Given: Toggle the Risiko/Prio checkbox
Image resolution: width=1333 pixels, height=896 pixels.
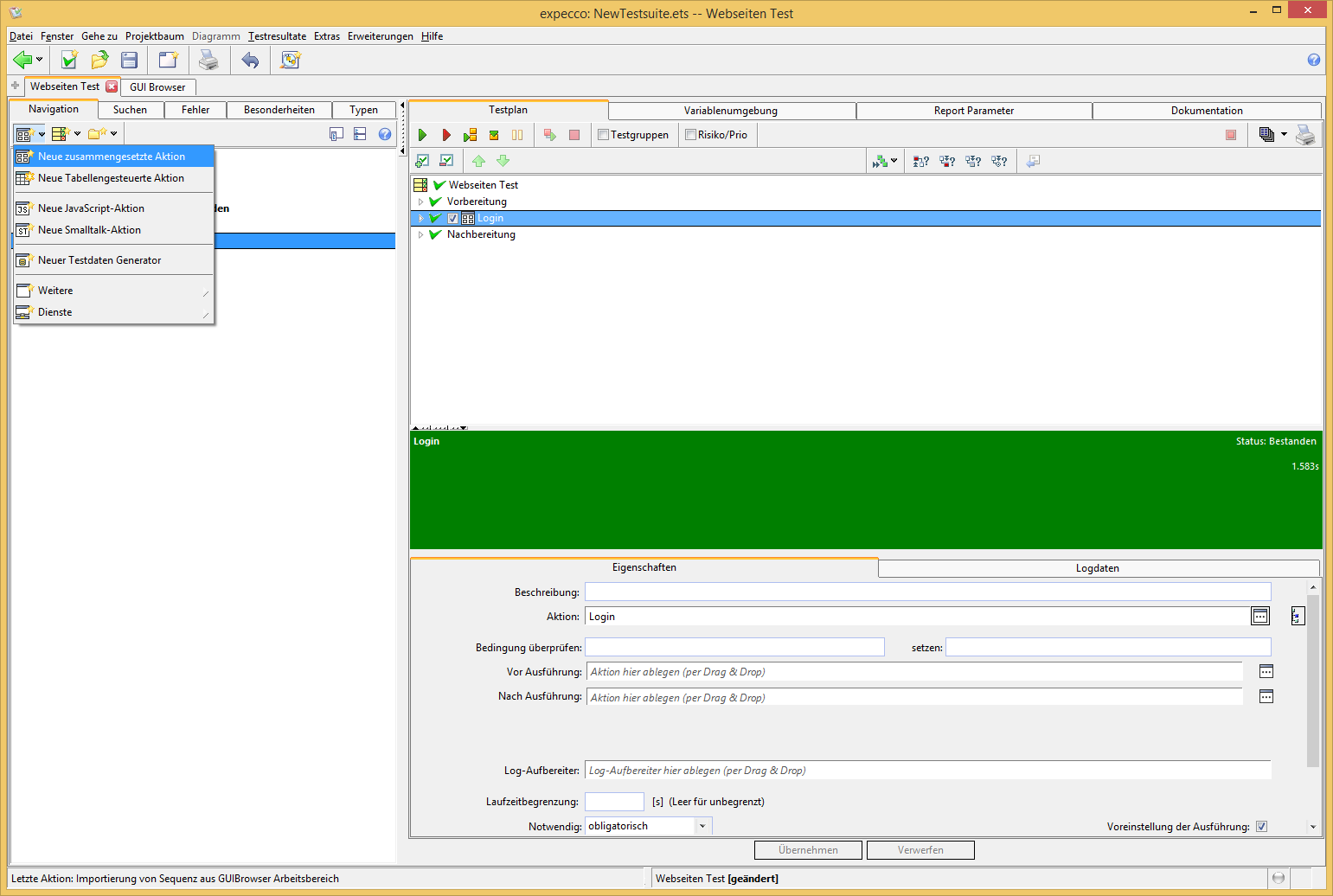Looking at the screenshot, I should coord(690,135).
